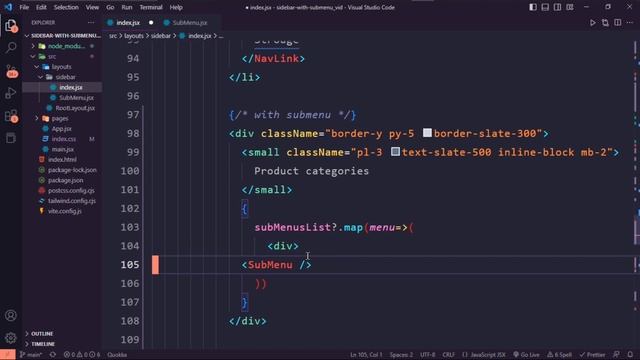The width and height of the screenshot is (640, 360).
Task: Open the Explorer view in activity bar
Action: 11,25
